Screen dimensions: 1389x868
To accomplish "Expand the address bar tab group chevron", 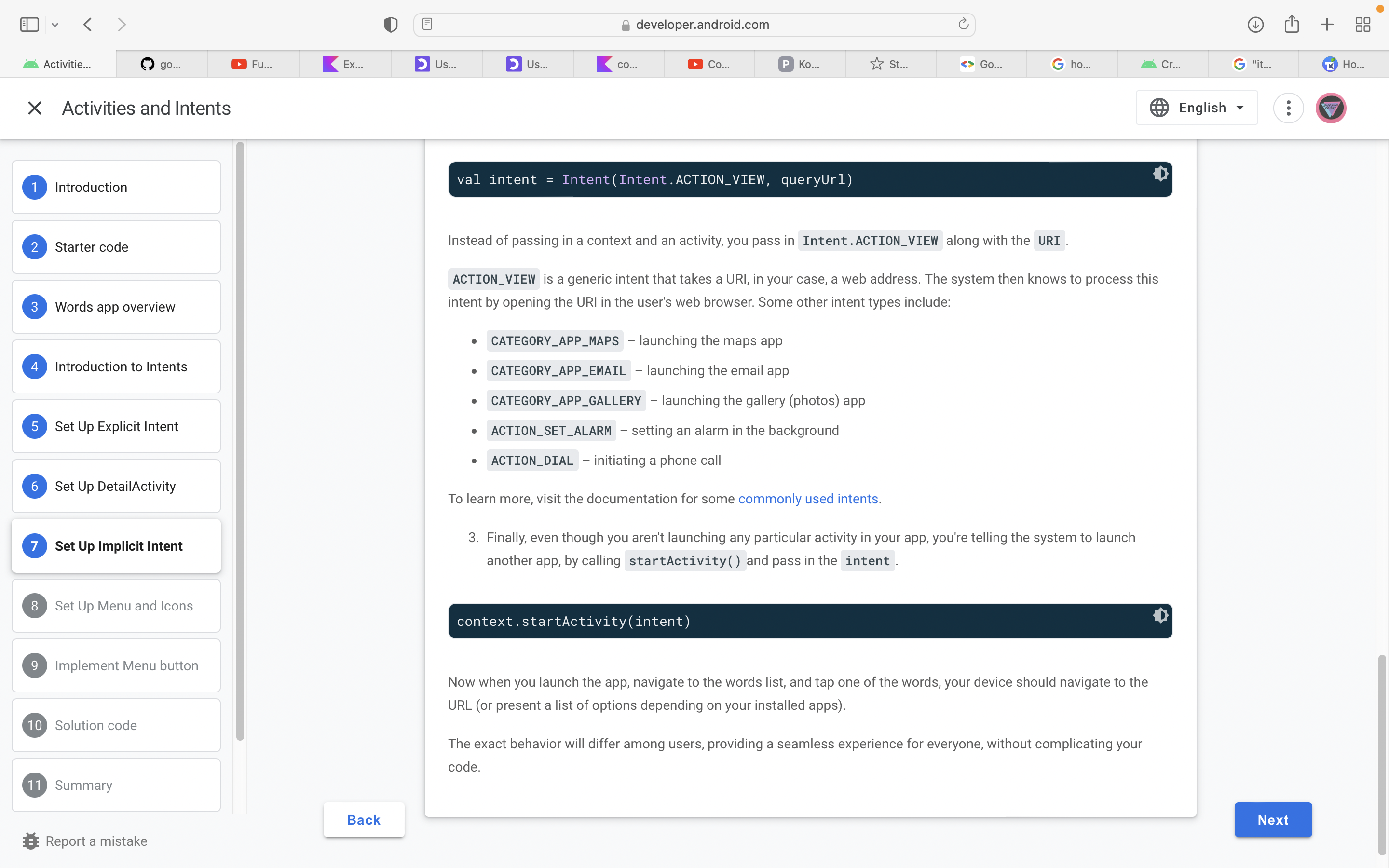I will pyautogui.click(x=55, y=24).
